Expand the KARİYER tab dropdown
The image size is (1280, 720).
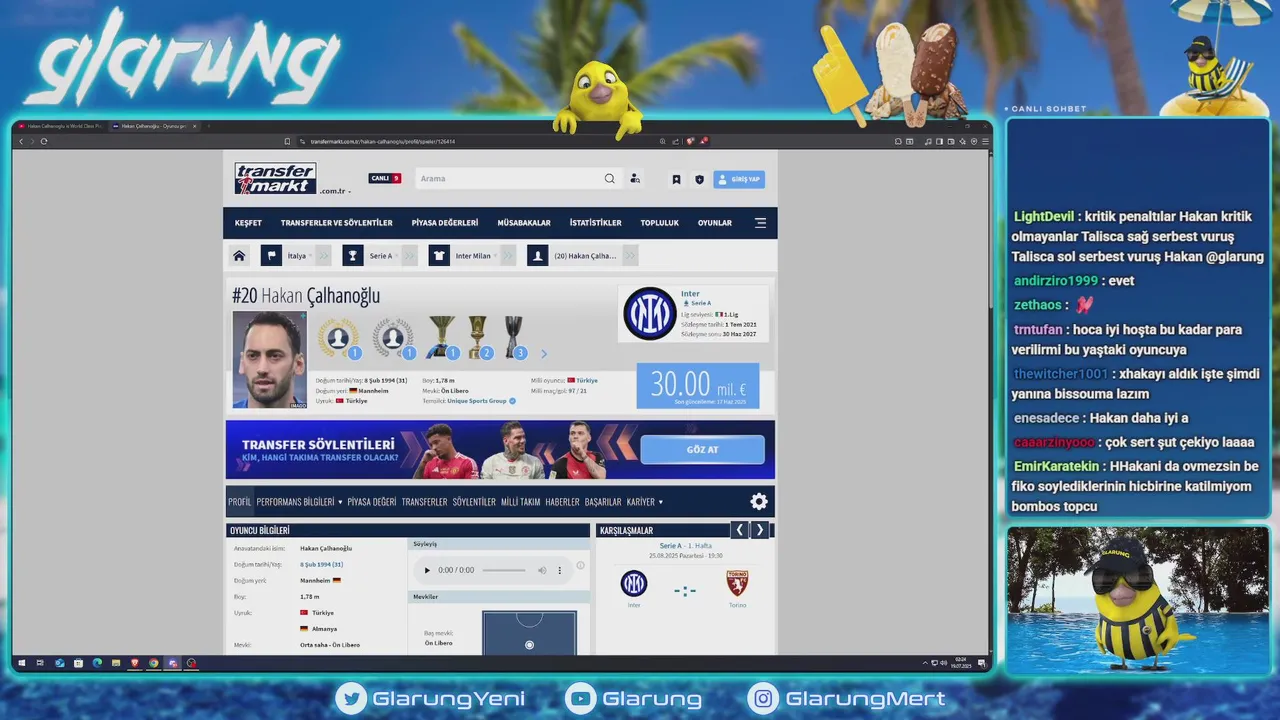pyautogui.click(x=644, y=502)
